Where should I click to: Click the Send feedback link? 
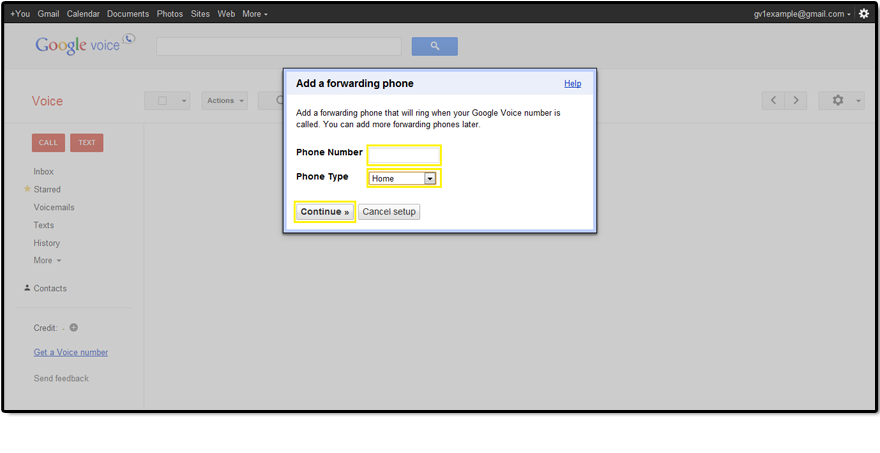[61, 378]
